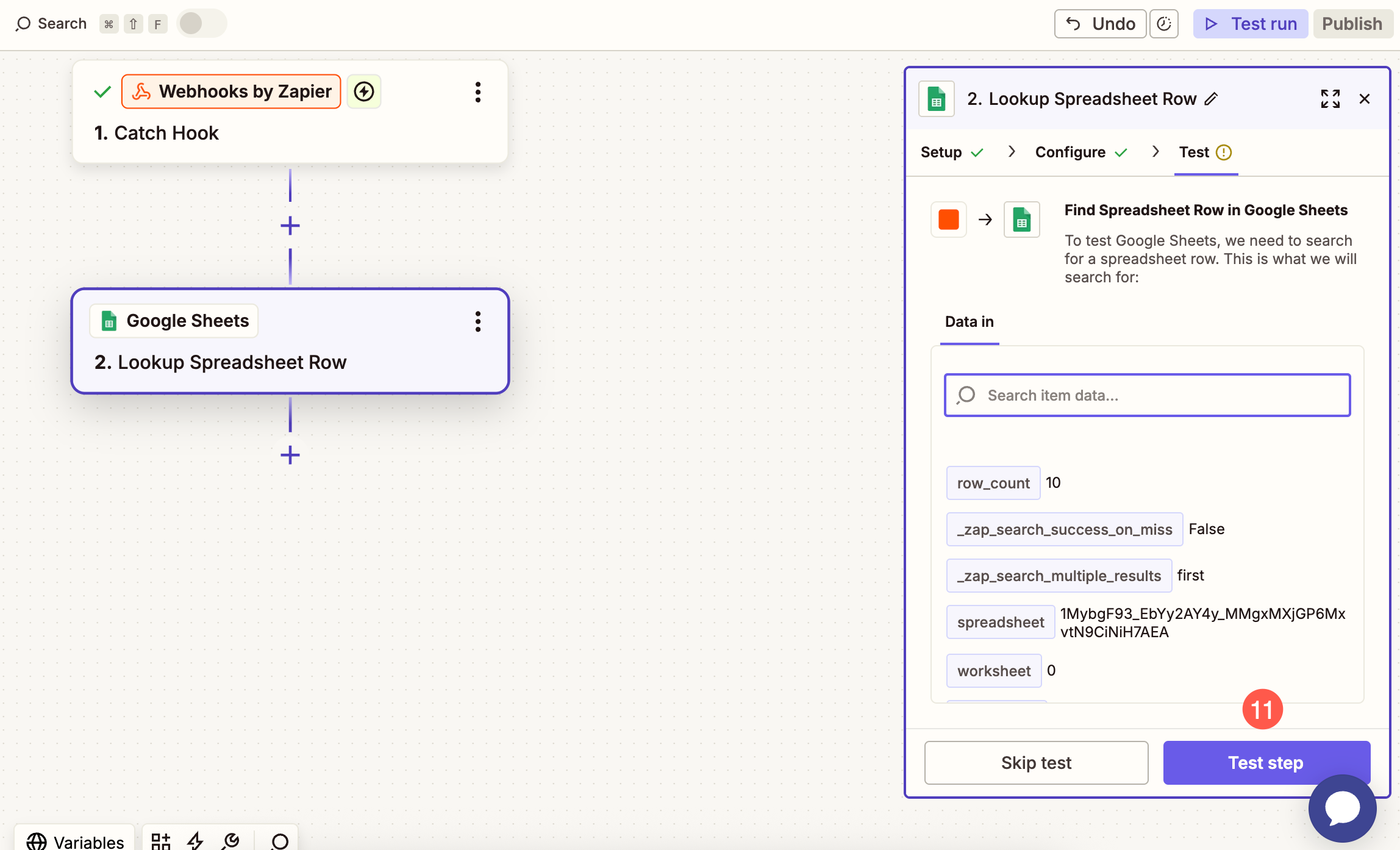
Task: Click the spreadsheet field label
Action: pos(1001,622)
